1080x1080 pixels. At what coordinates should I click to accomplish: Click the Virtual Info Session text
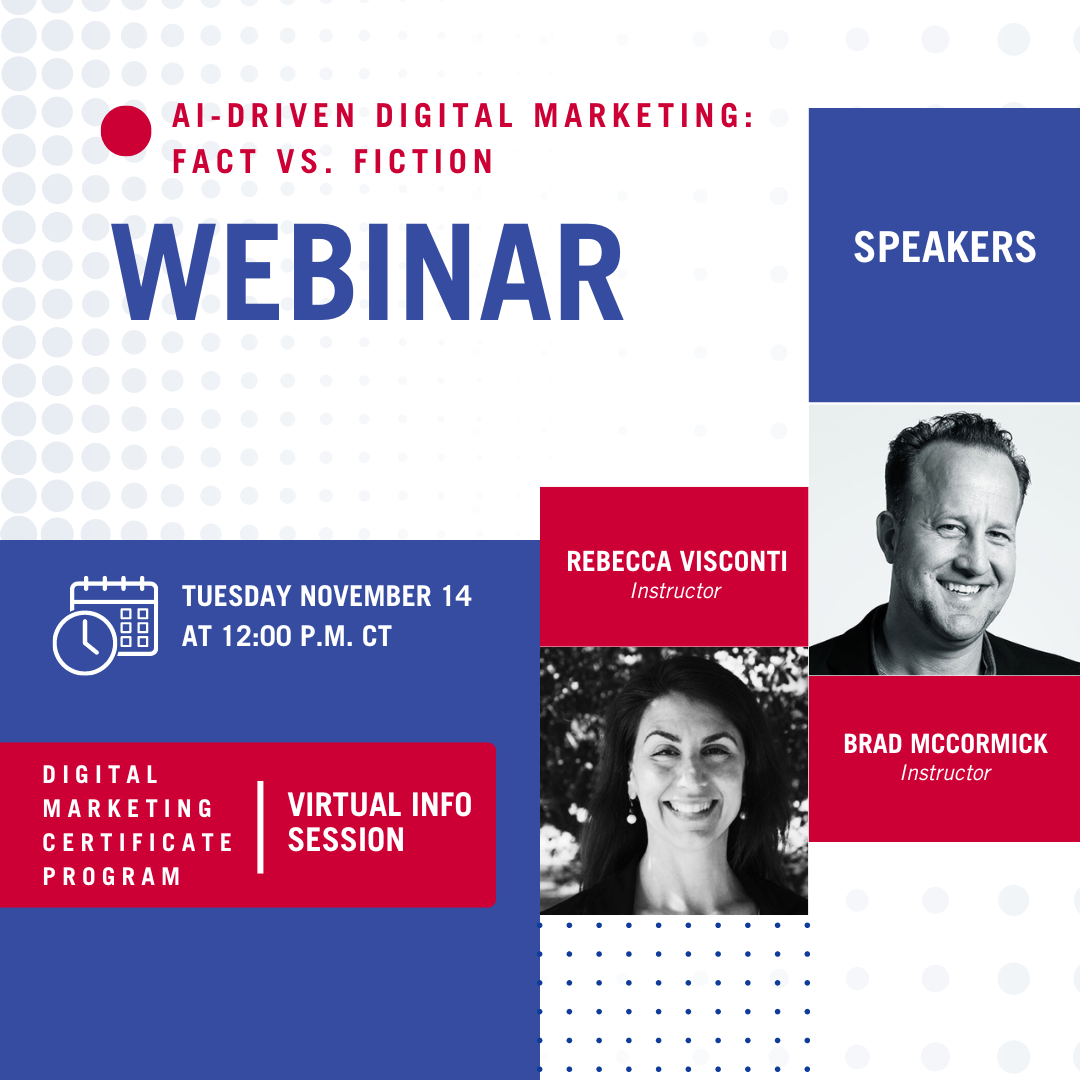(x=379, y=822)
